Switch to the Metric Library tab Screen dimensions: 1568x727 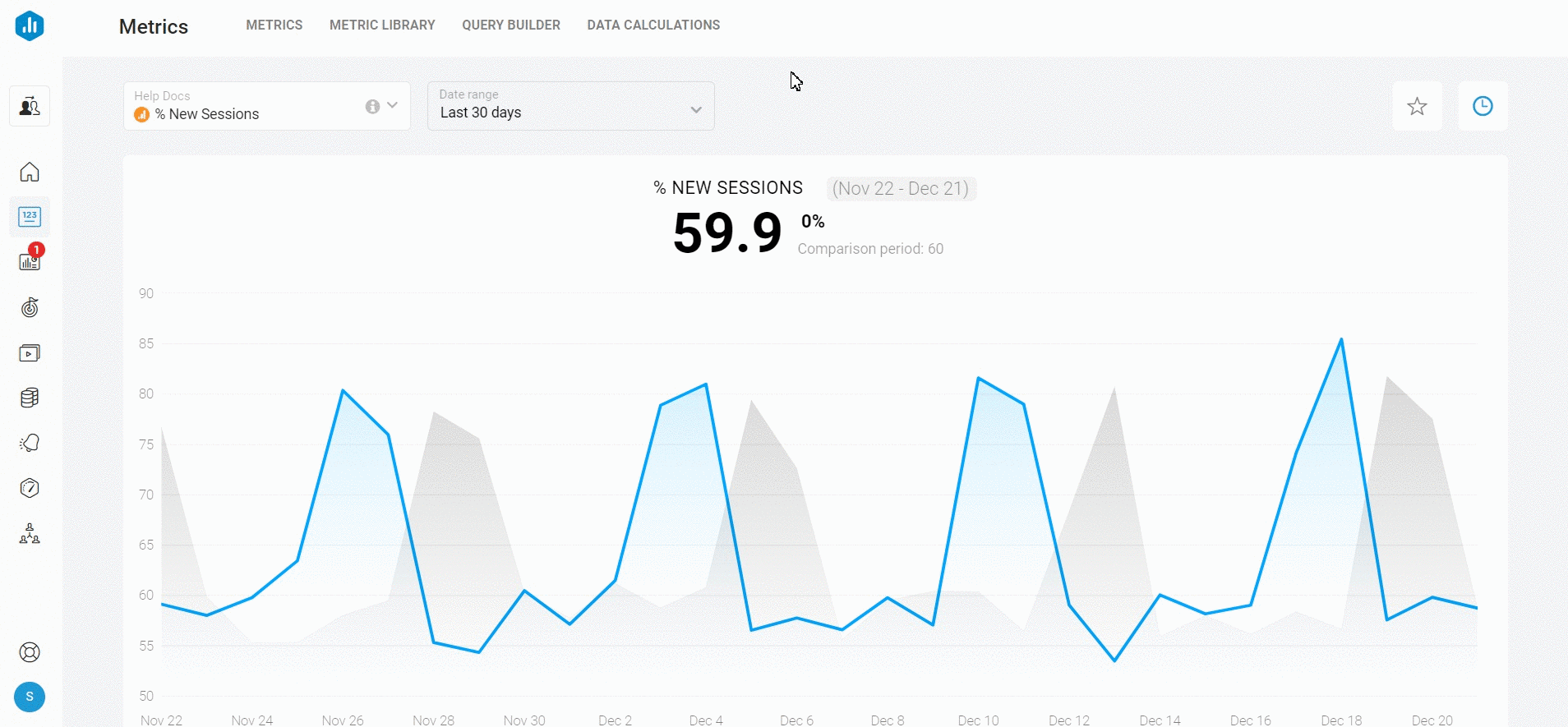(x=382, y=25)
